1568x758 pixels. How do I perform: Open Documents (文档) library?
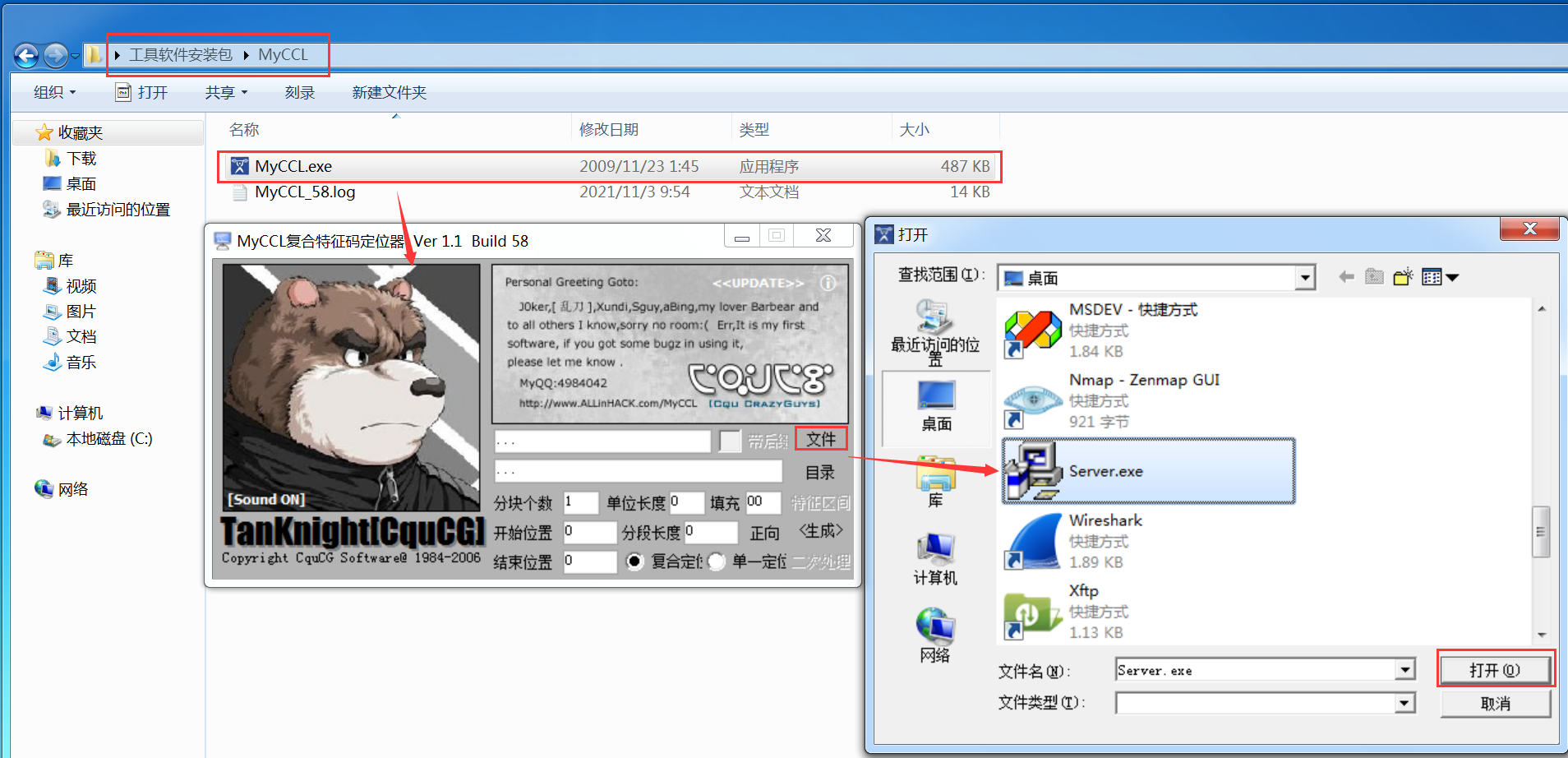pyautogui.click(x=71, y=336)
